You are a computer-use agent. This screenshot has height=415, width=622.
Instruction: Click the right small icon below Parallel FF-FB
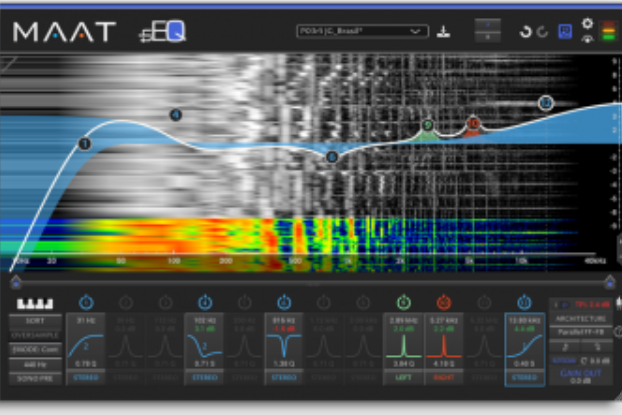click(597, 347)
